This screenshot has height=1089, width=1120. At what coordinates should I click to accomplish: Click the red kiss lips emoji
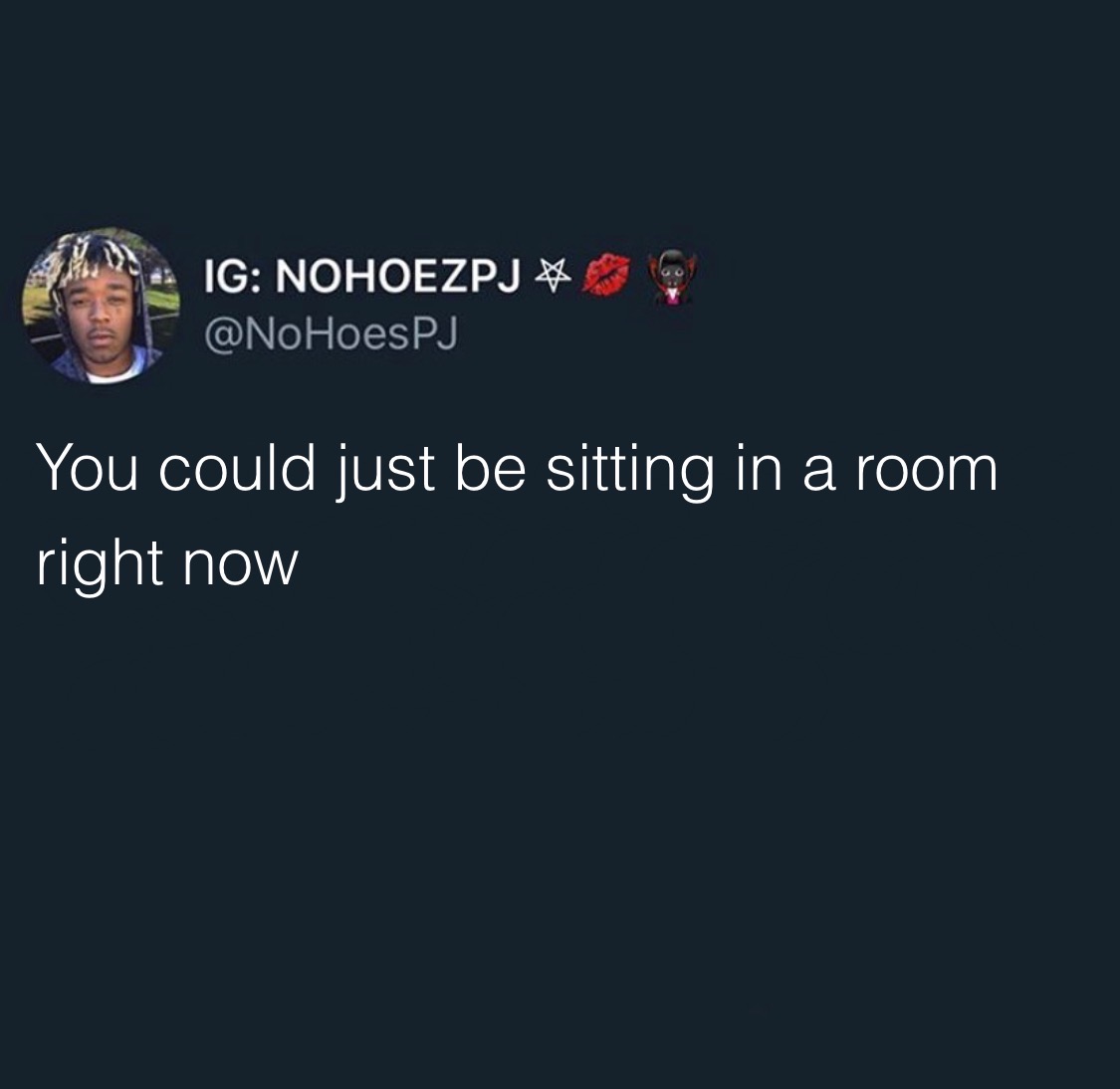(x=605, y=274)
